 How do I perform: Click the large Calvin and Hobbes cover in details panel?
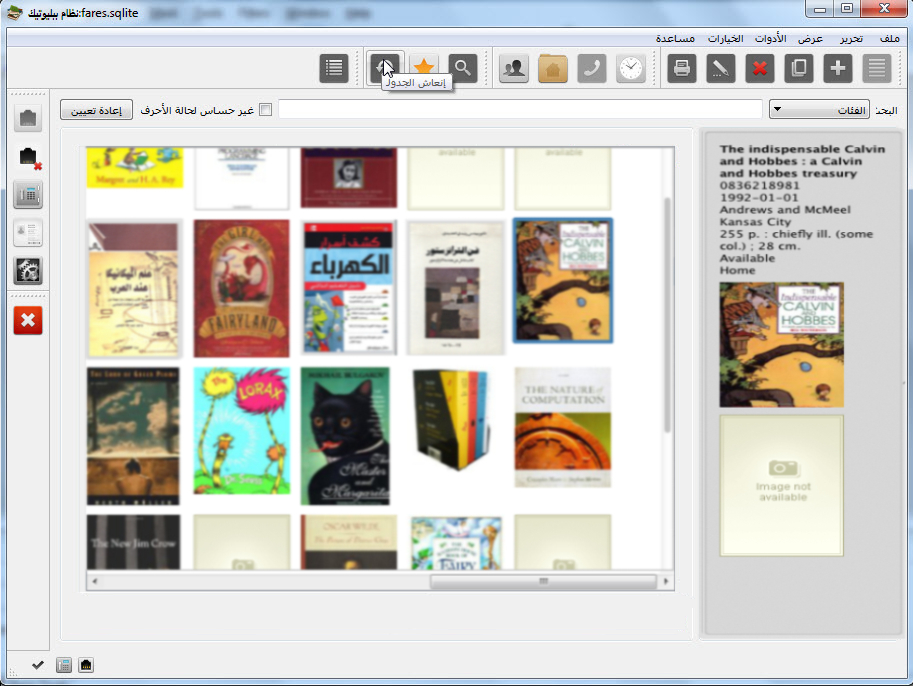[781, 345]
